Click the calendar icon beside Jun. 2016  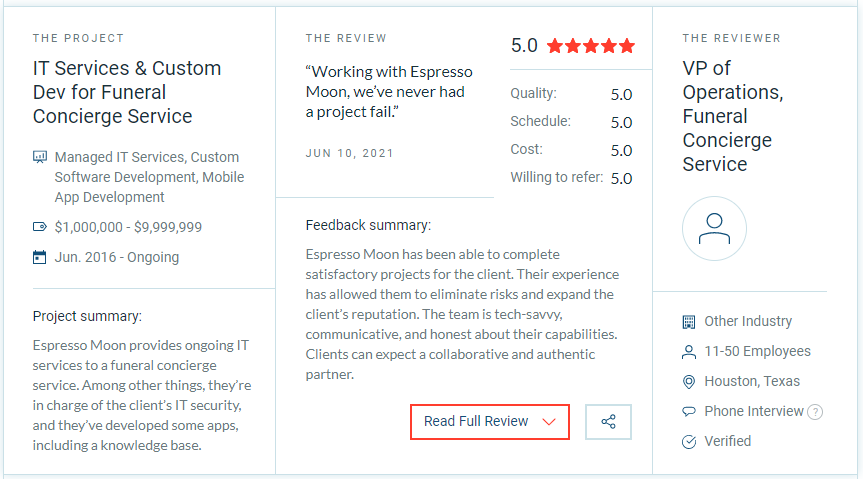(x=40, y=257)
